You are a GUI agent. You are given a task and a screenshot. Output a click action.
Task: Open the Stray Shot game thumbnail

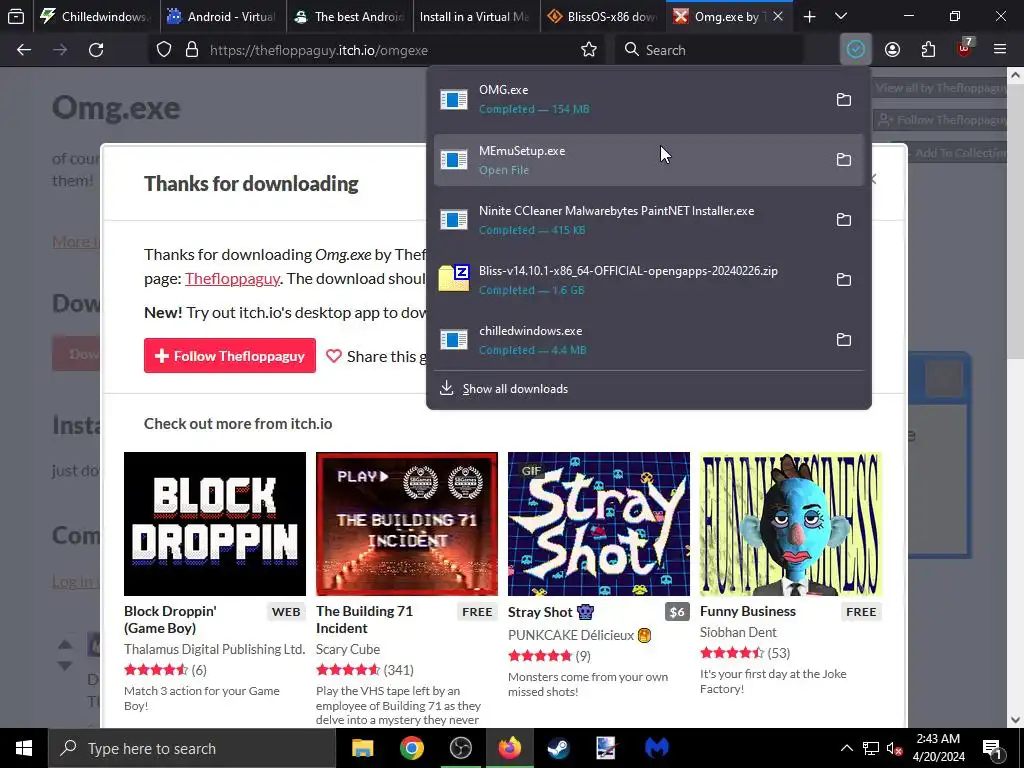[x=599, y=524]
